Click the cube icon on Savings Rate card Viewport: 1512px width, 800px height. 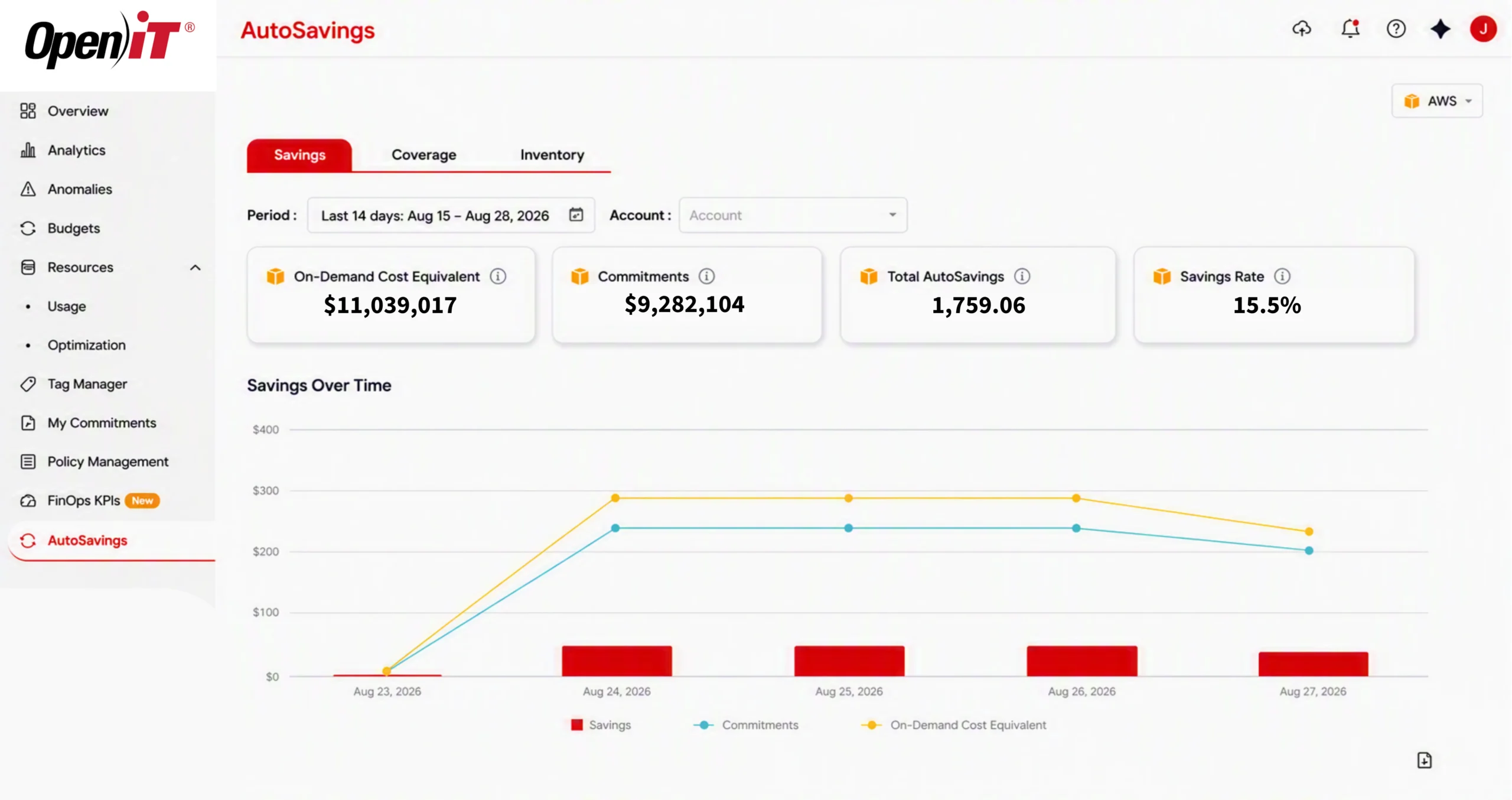click(x=1162, y=276)
